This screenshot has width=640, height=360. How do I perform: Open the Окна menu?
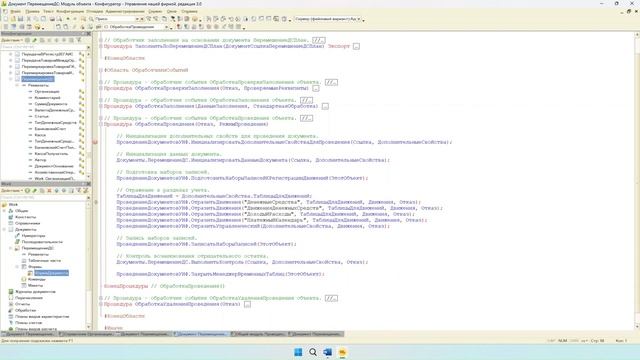(171, 11)
